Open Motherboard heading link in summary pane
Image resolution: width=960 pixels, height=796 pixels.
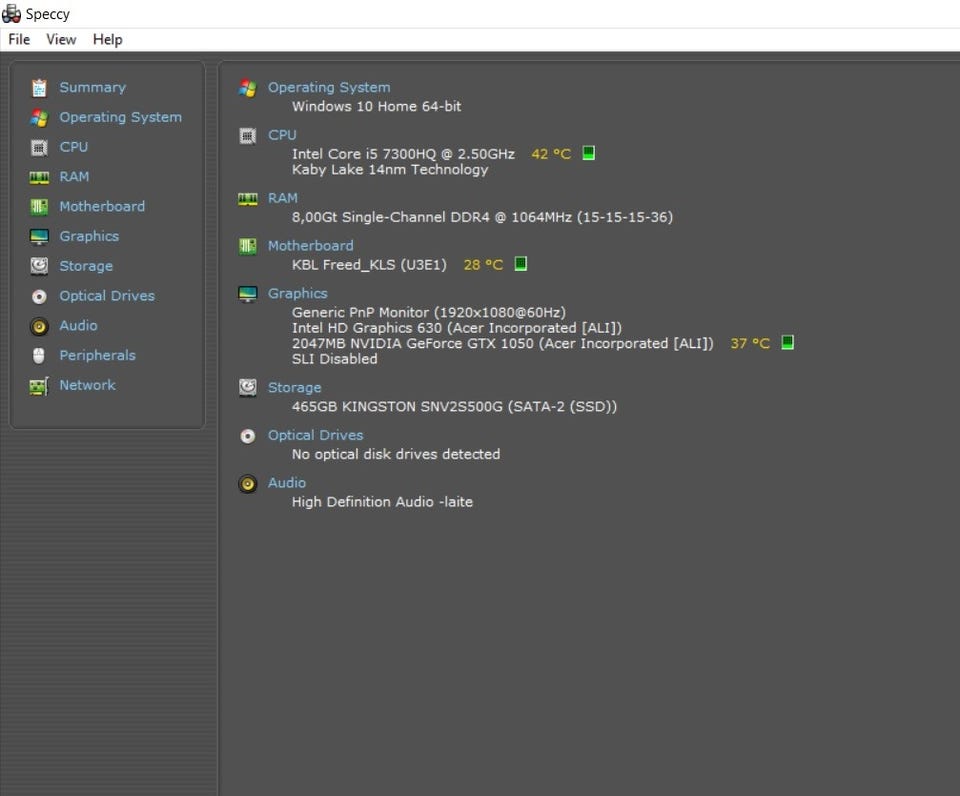click(310, 246)
